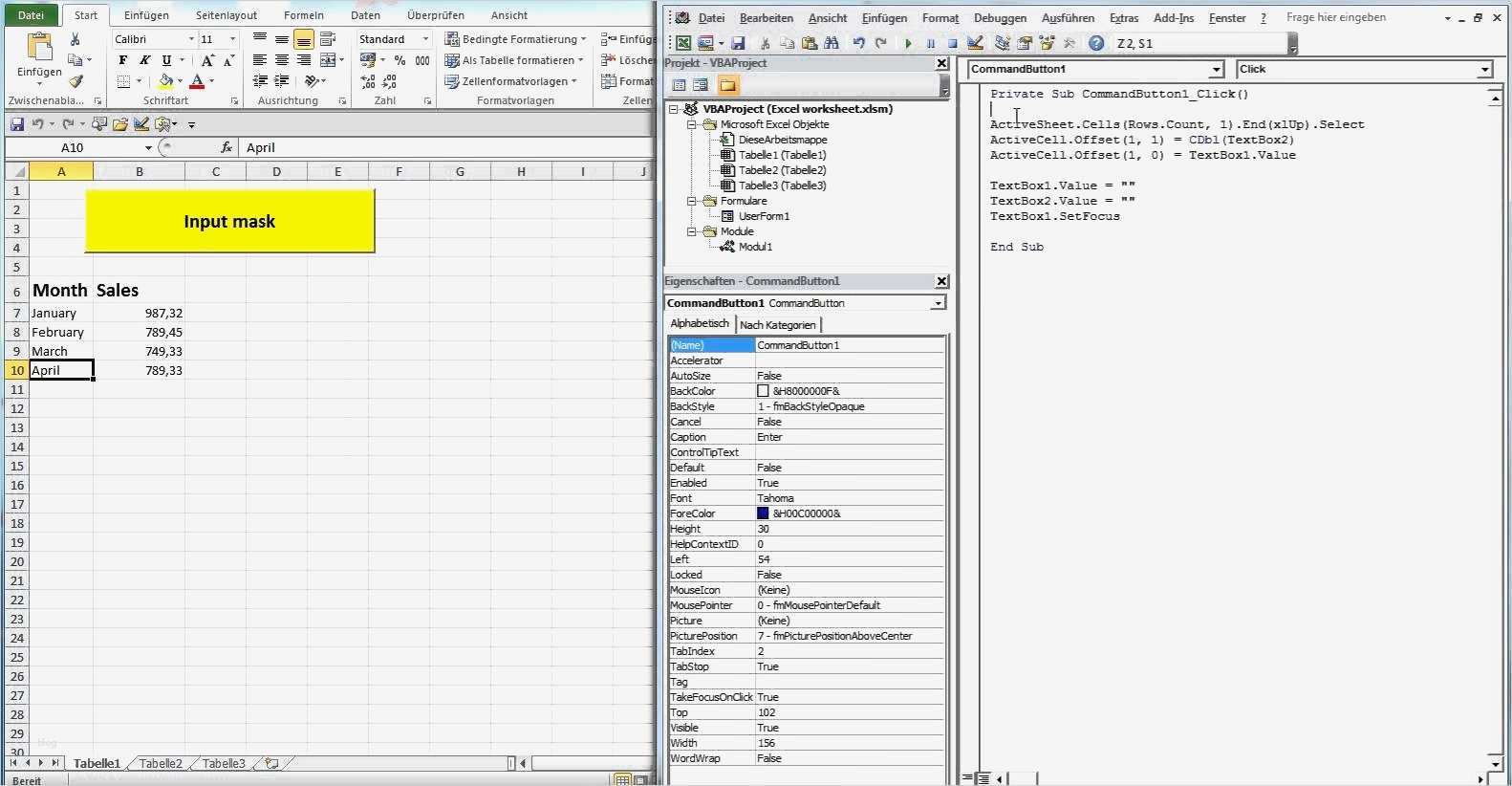Viewport: 1512px width, 786px height.
Task: Click the yellow Input mask button
Action: pos(229,221)
